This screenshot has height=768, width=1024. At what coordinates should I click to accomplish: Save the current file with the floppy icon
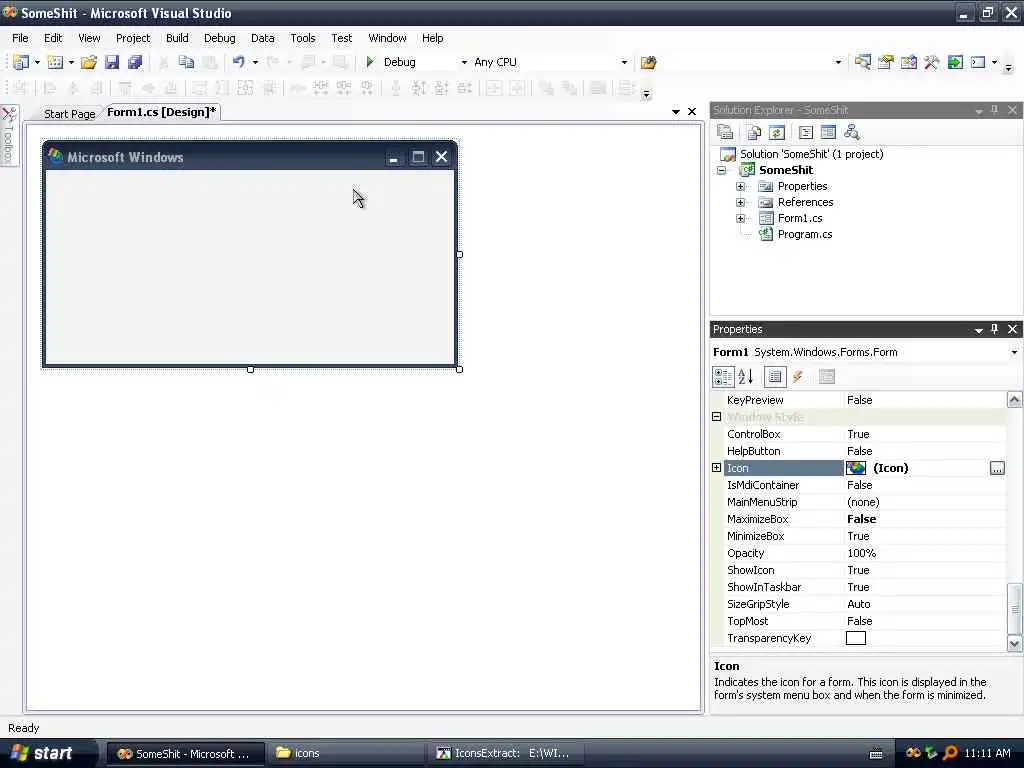point(112,62)
